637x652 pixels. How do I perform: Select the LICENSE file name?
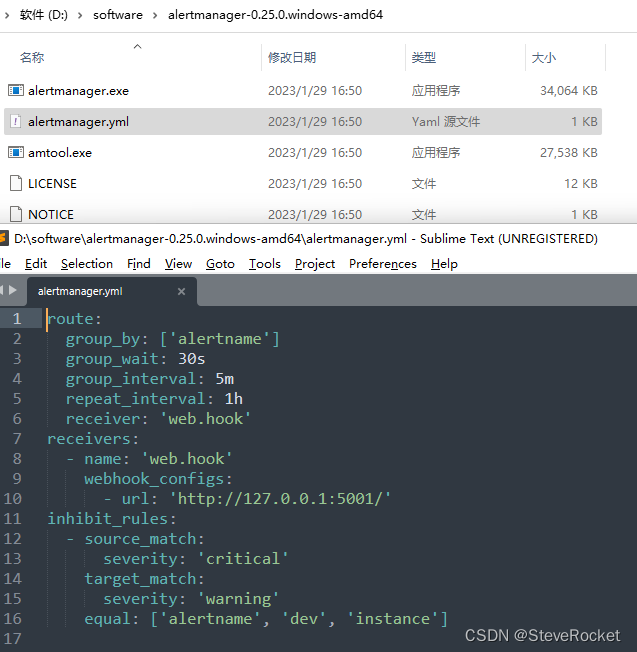[x=52, y=183]
